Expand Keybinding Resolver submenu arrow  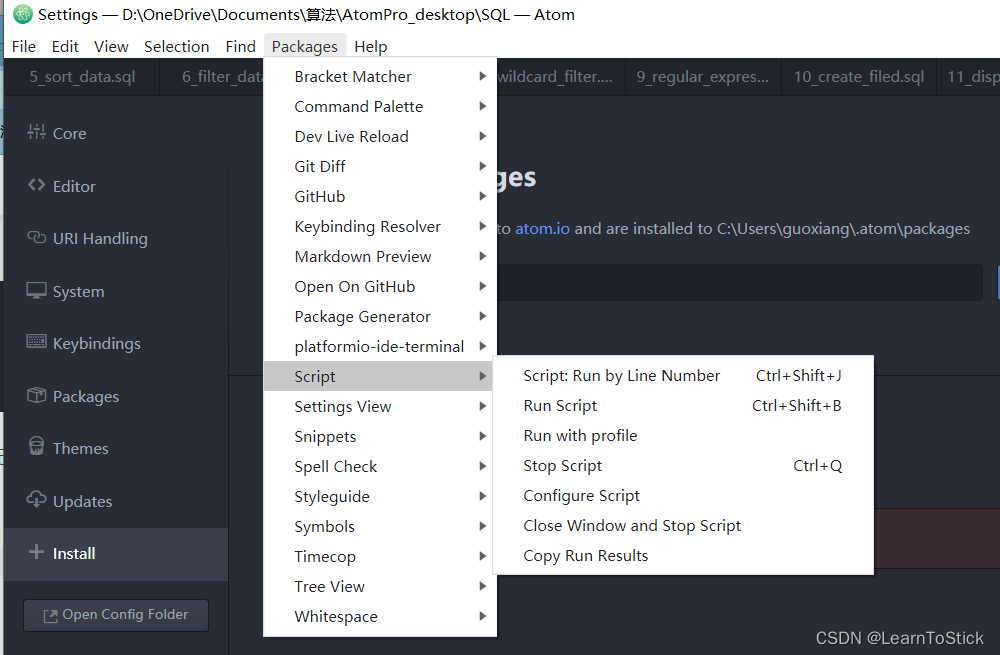[483, 226]
